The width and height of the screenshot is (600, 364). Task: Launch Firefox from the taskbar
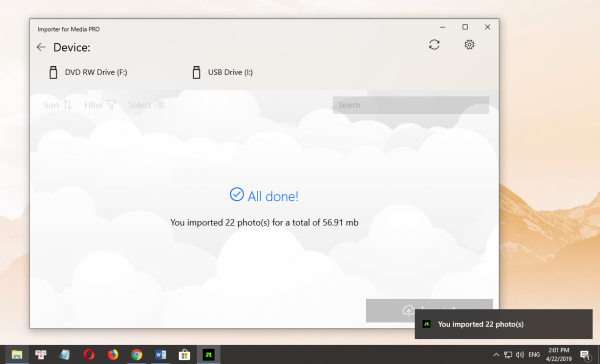tap(112, 355)
